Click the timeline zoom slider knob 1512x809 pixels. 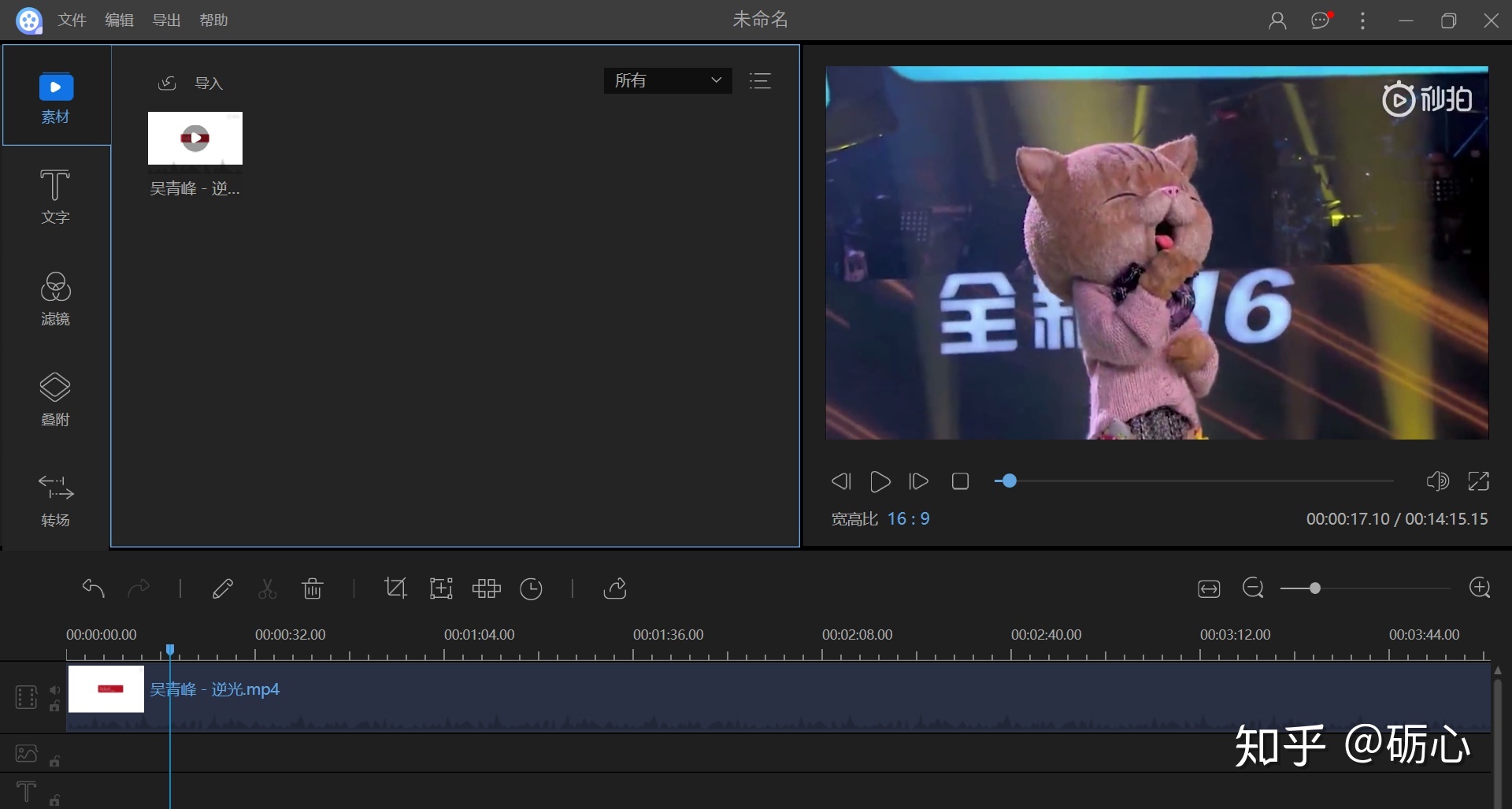(x=1314, y=588)
